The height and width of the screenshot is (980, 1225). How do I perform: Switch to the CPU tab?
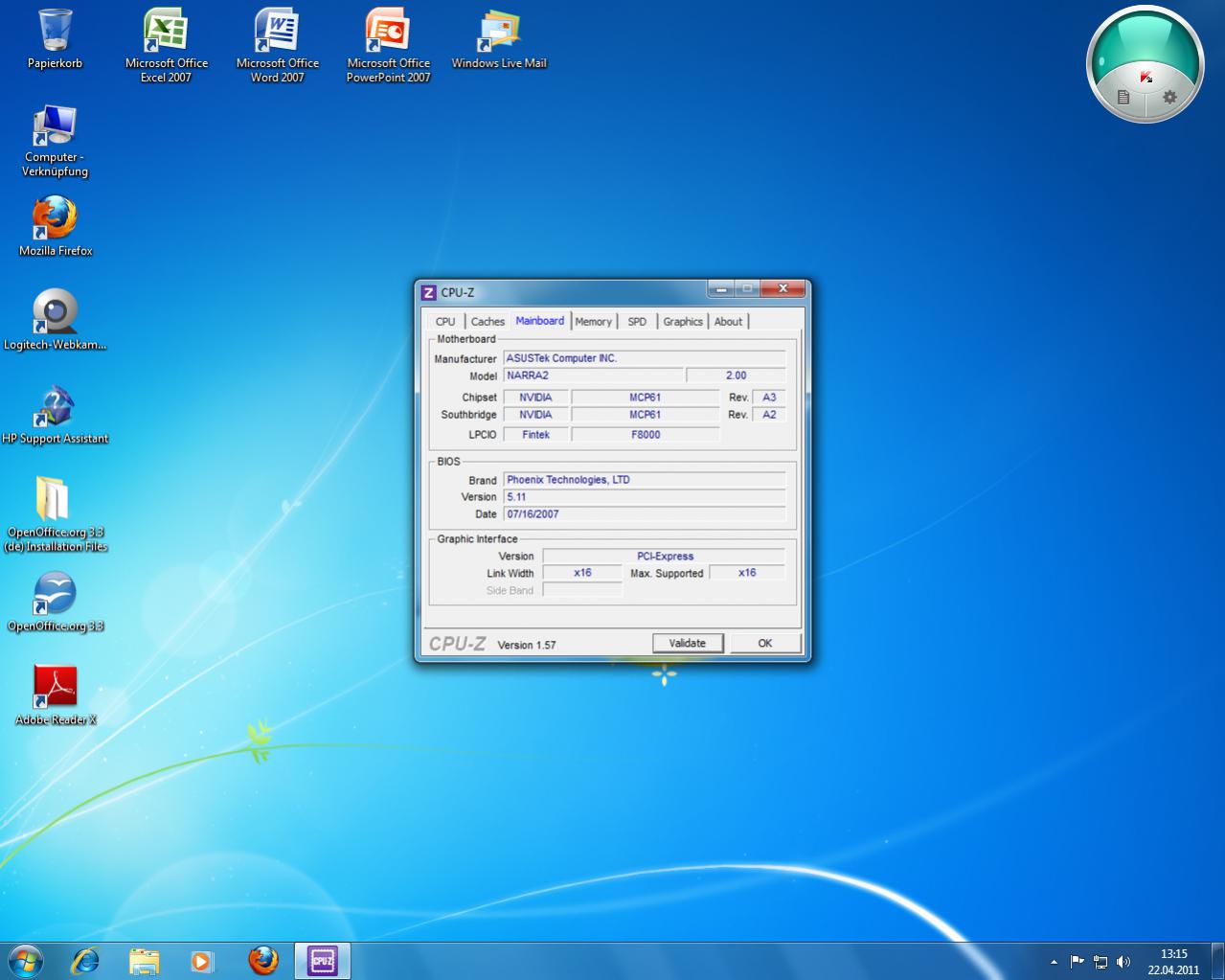(445, 322)
